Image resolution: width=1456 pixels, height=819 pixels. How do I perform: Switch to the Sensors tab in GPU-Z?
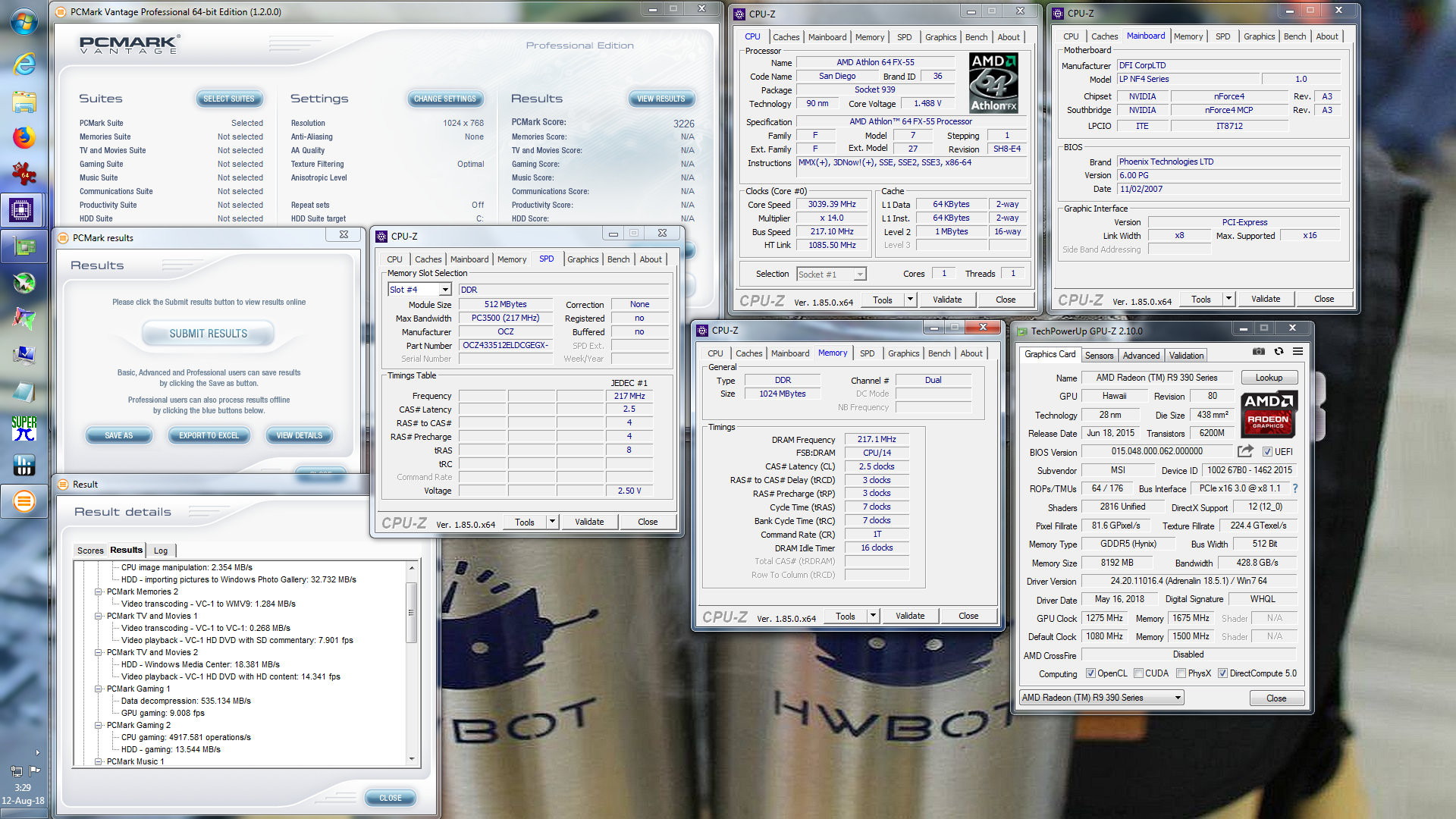click(1099, 355)
